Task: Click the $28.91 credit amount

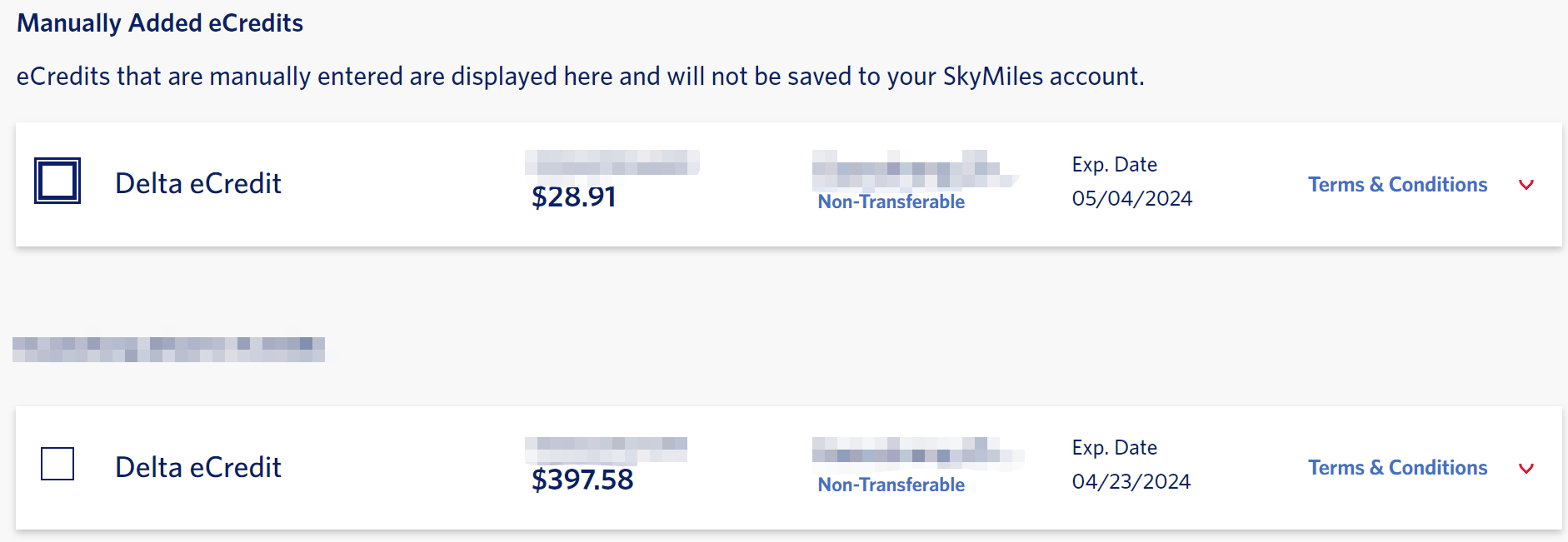Action: tap(574, 196)
